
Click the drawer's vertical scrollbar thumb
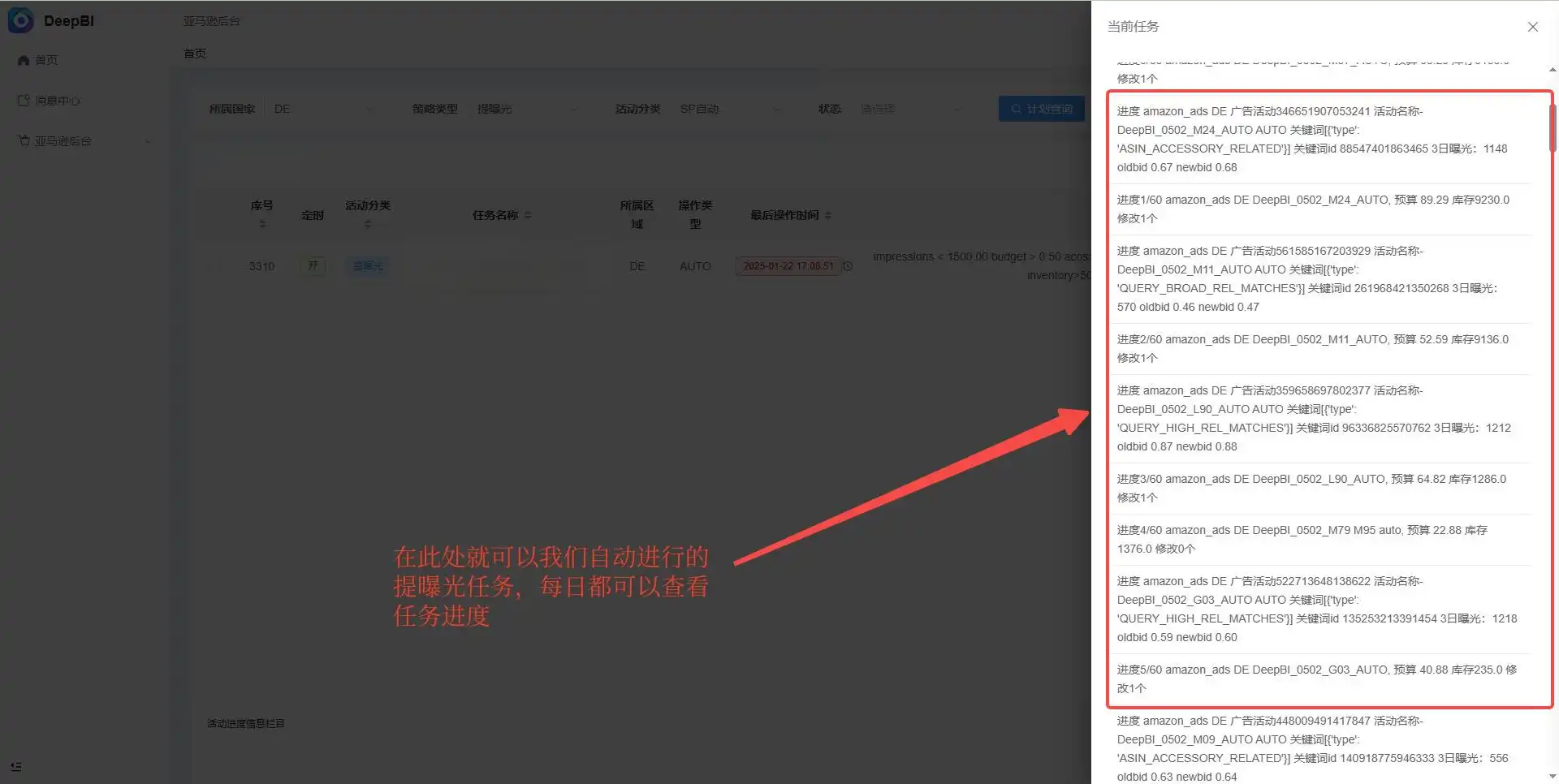click(x=1553, y=127)
